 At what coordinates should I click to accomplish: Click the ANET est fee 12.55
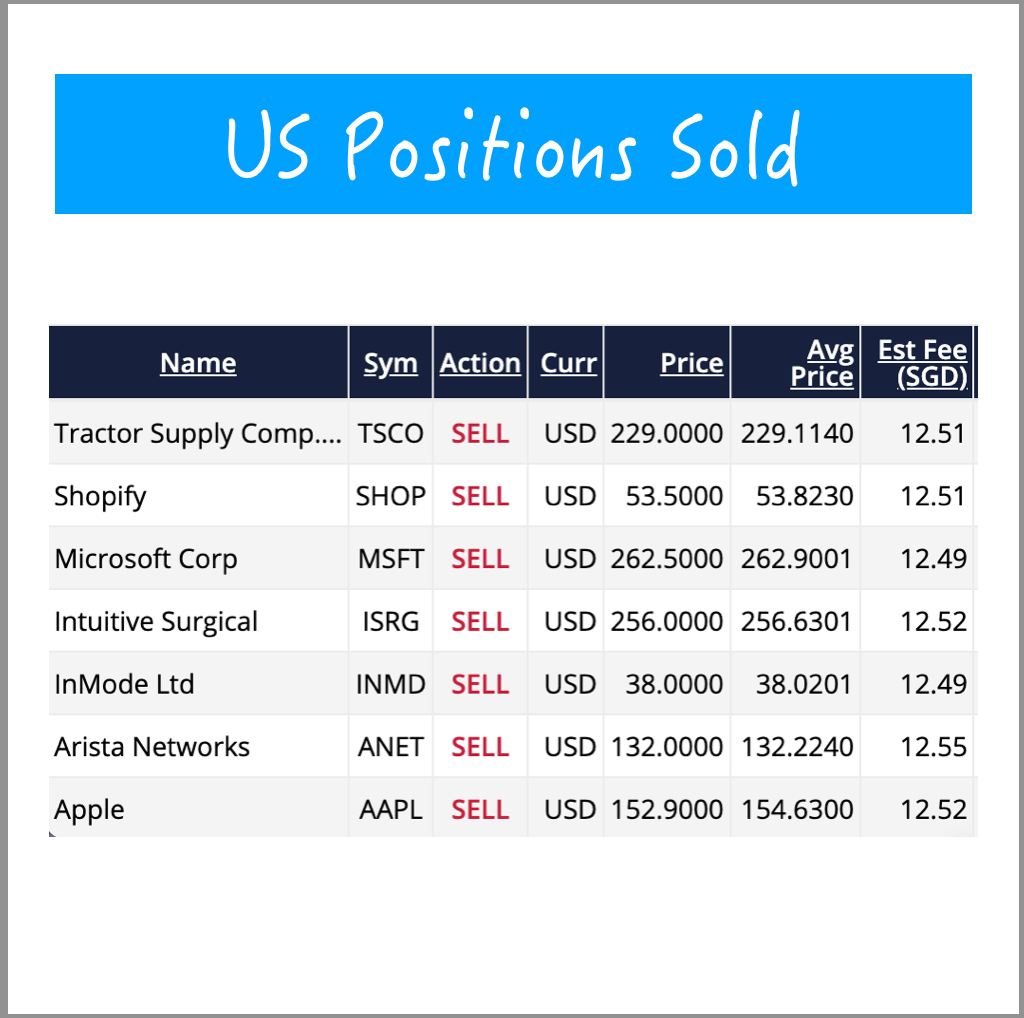tap(933, 747)
